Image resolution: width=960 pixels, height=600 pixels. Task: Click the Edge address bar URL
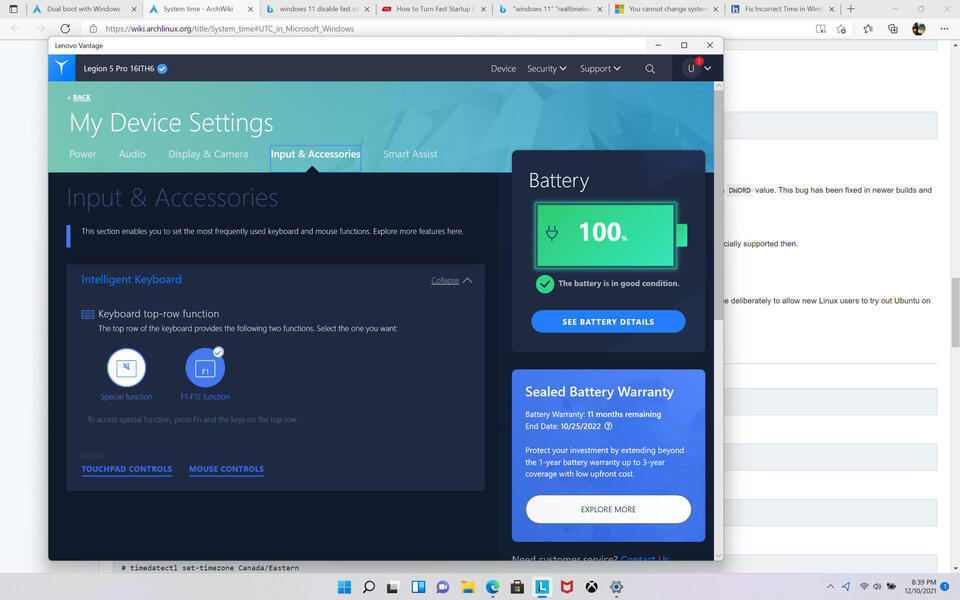point(230,29)
